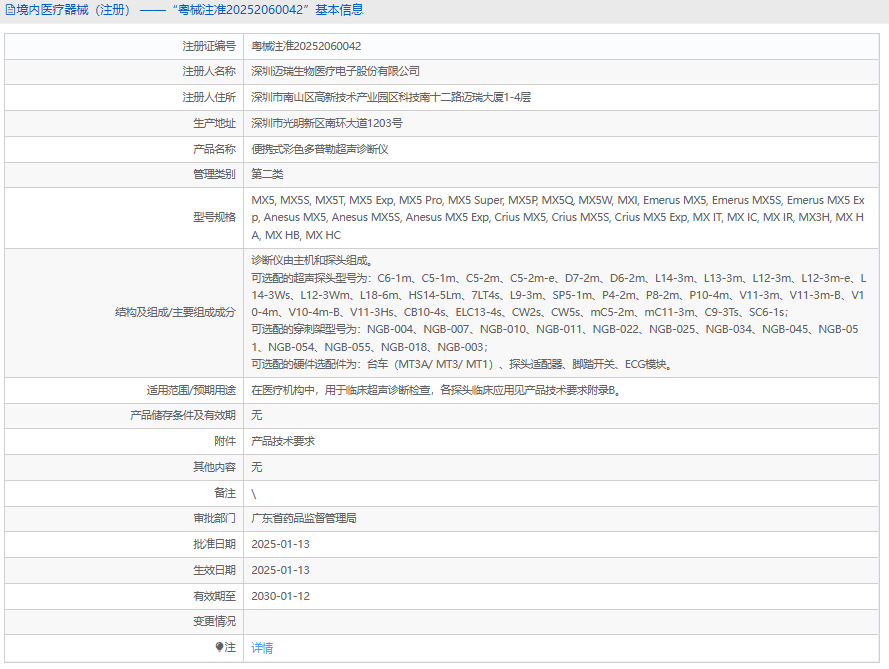The height and width of the screenshot is (669, 889).
Task: Click the 有效期至 label cell
Action: tap(124, 596)
